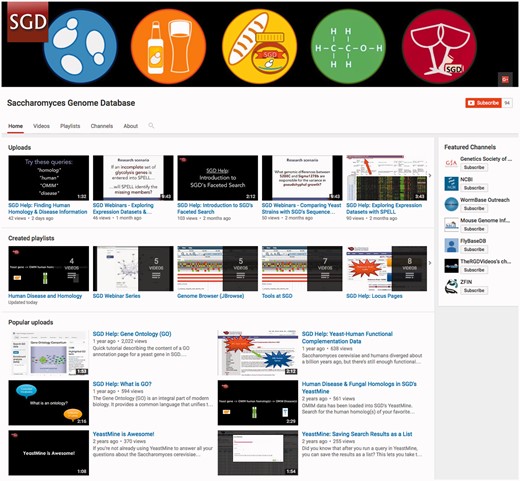
Task: Subscribe to TheRGDVideos channel
Action: (x=474, y=270)
